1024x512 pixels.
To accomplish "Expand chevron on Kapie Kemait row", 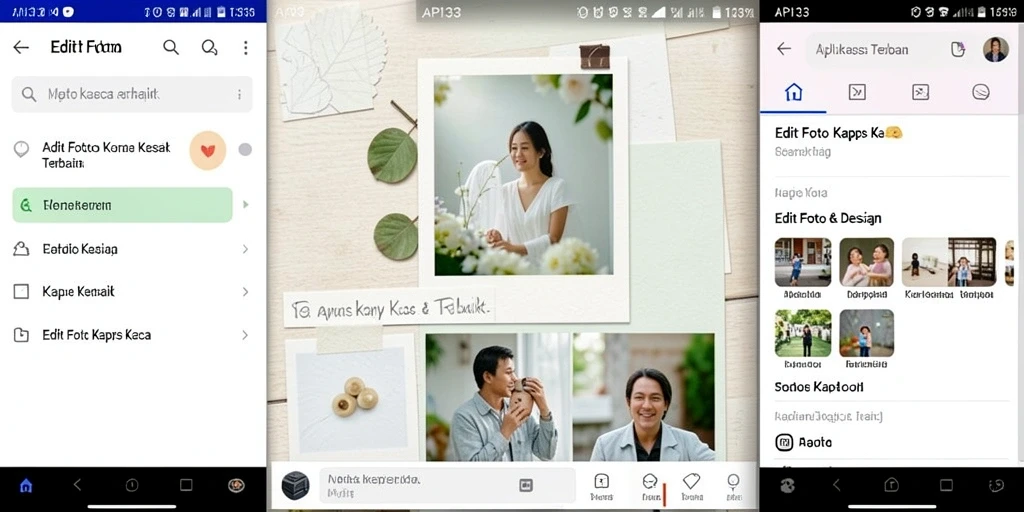I will pyautogui.click(x=245, y=291).
